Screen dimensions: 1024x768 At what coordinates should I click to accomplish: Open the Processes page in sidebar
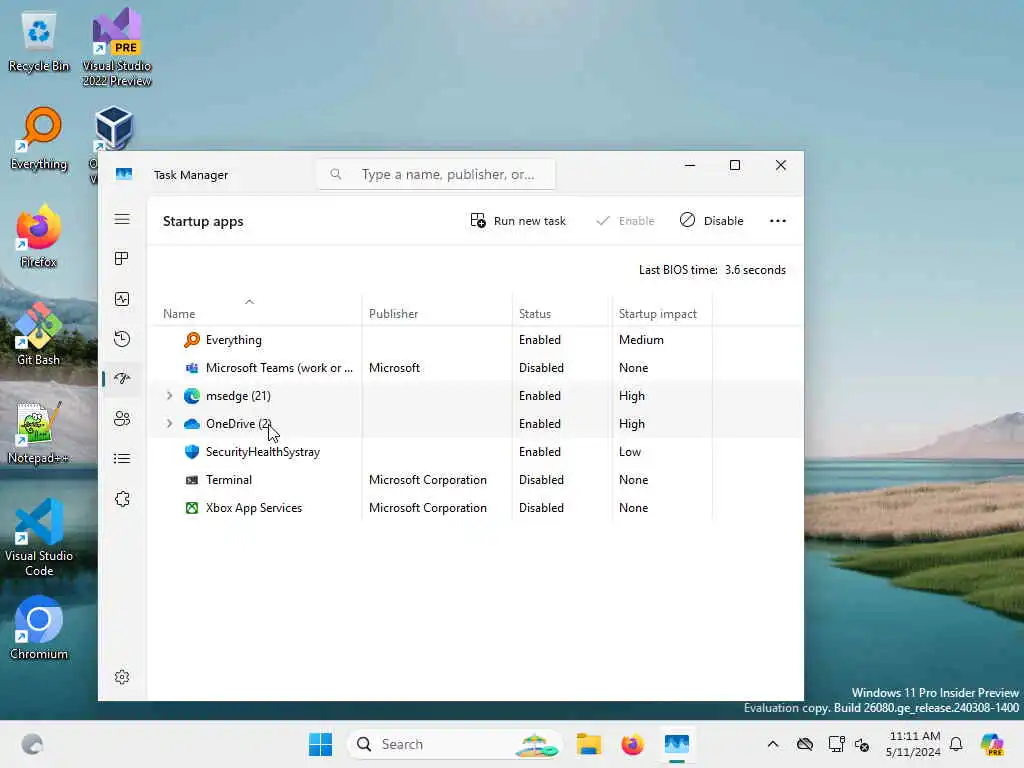[122, 259]
